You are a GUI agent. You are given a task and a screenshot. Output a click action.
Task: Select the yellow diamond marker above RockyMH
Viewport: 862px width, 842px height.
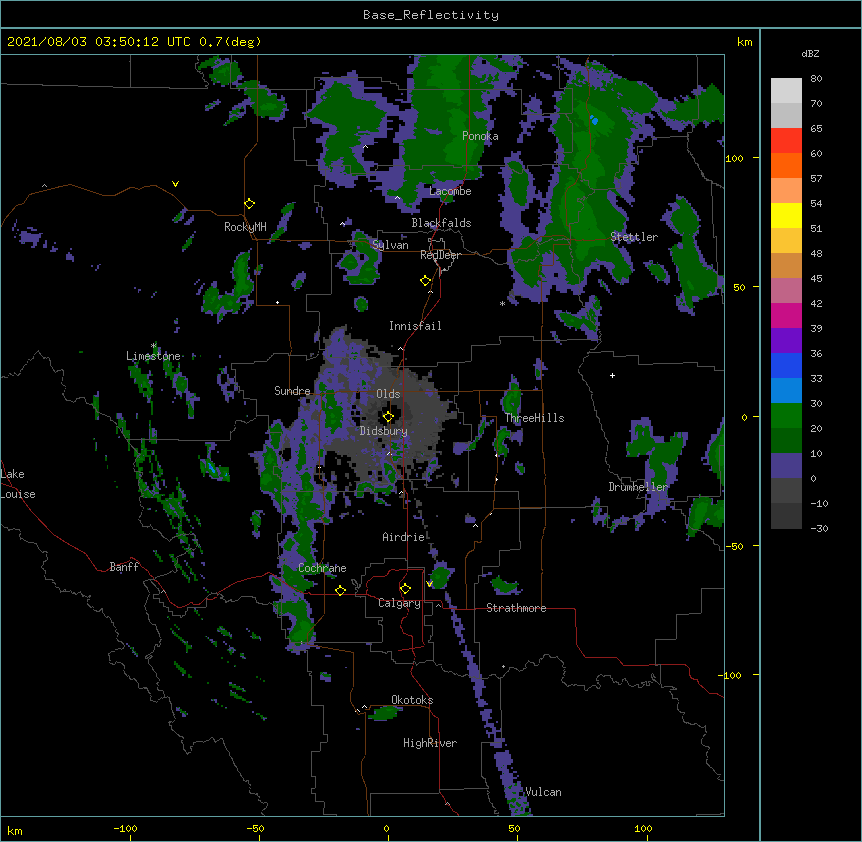pyautogui.click(x=249, y=204)
